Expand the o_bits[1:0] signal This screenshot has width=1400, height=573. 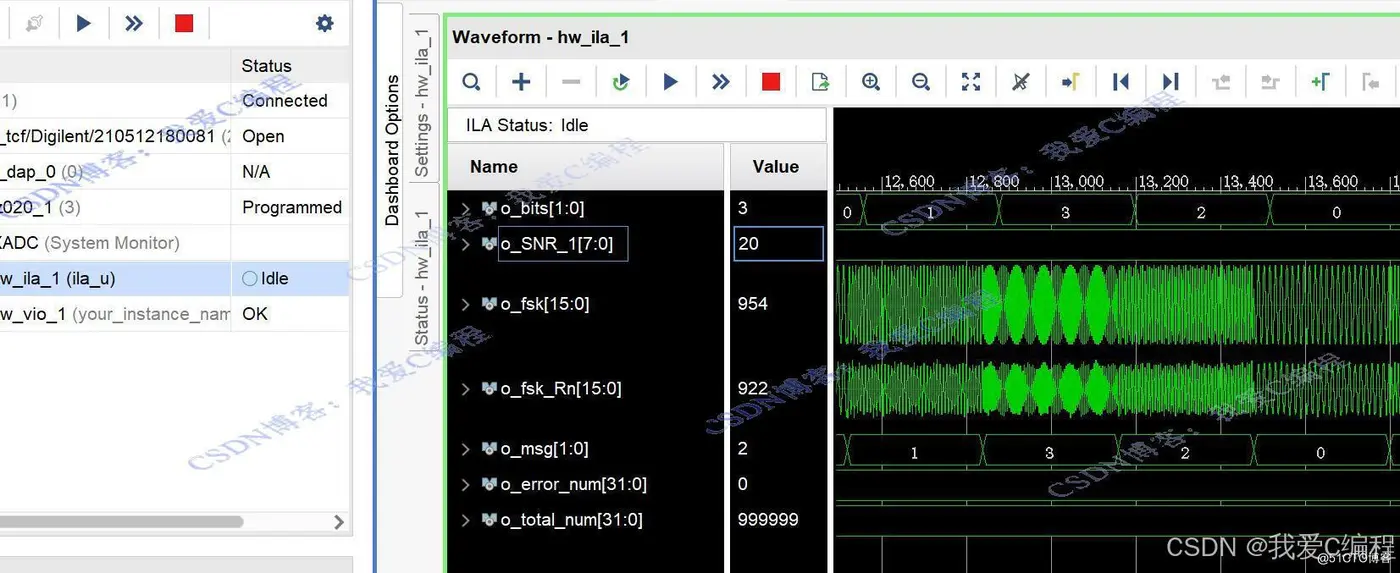[x=465, y=208]
